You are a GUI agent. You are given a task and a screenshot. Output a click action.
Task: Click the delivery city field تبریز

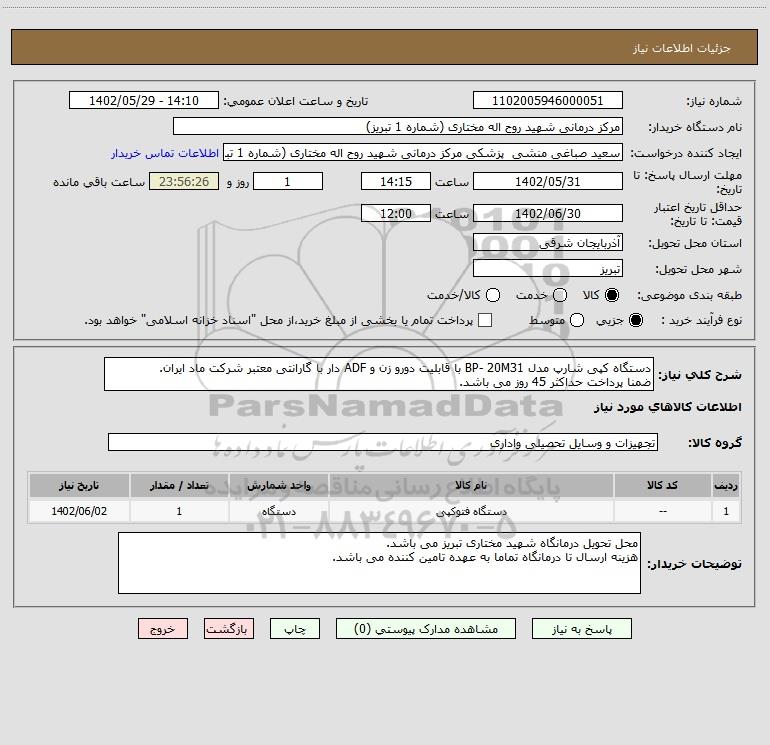[548, 268]
